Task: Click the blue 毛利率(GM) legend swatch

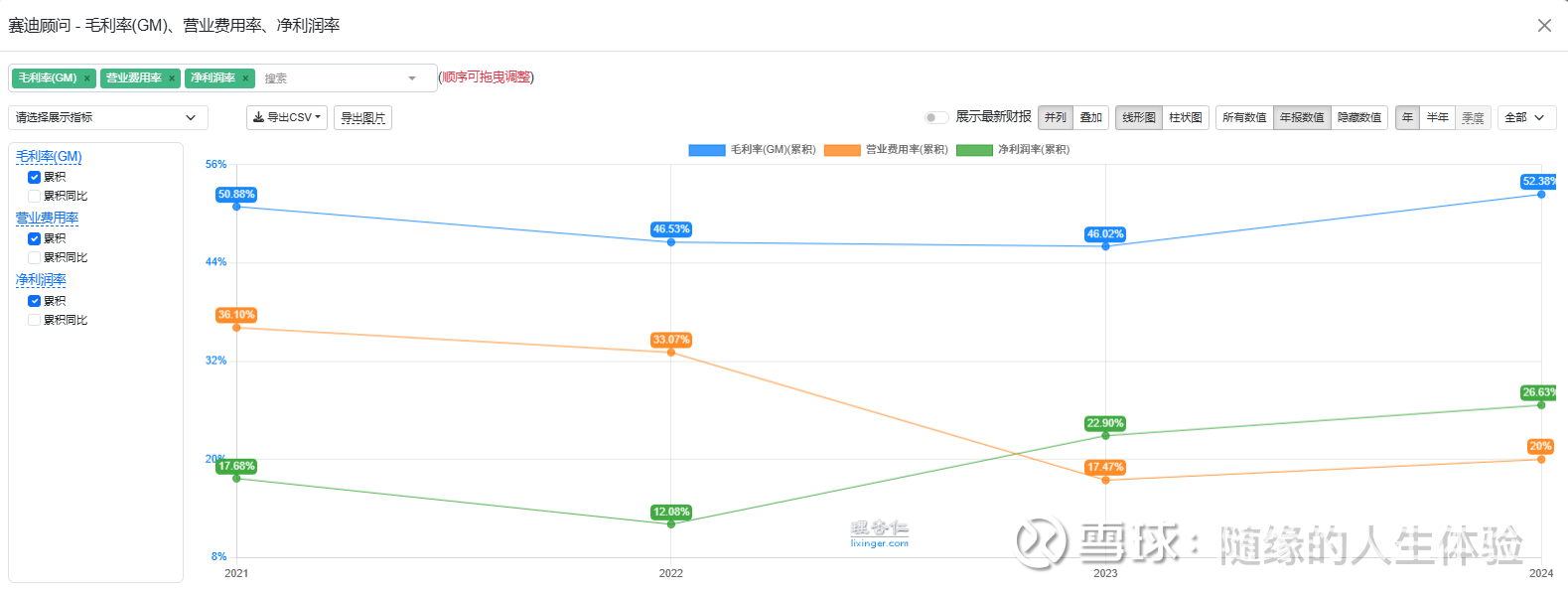Action: (707, 150)
